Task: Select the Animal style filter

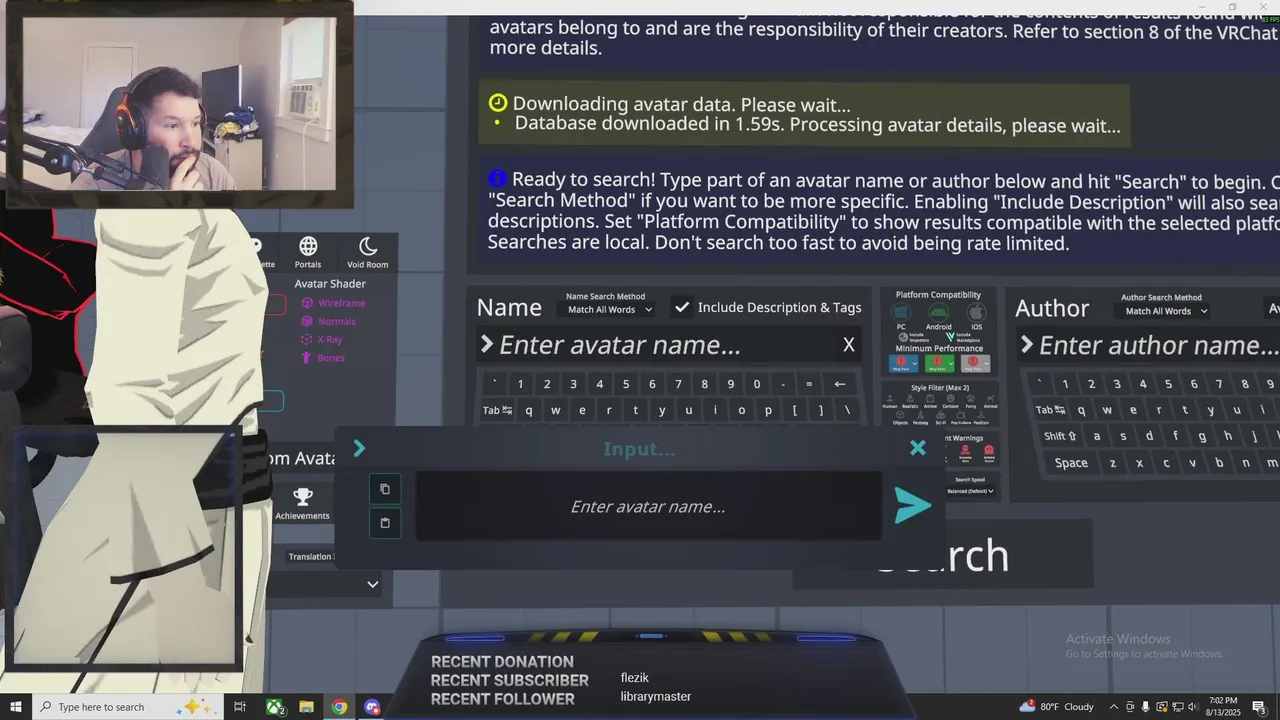Action: 990,401
